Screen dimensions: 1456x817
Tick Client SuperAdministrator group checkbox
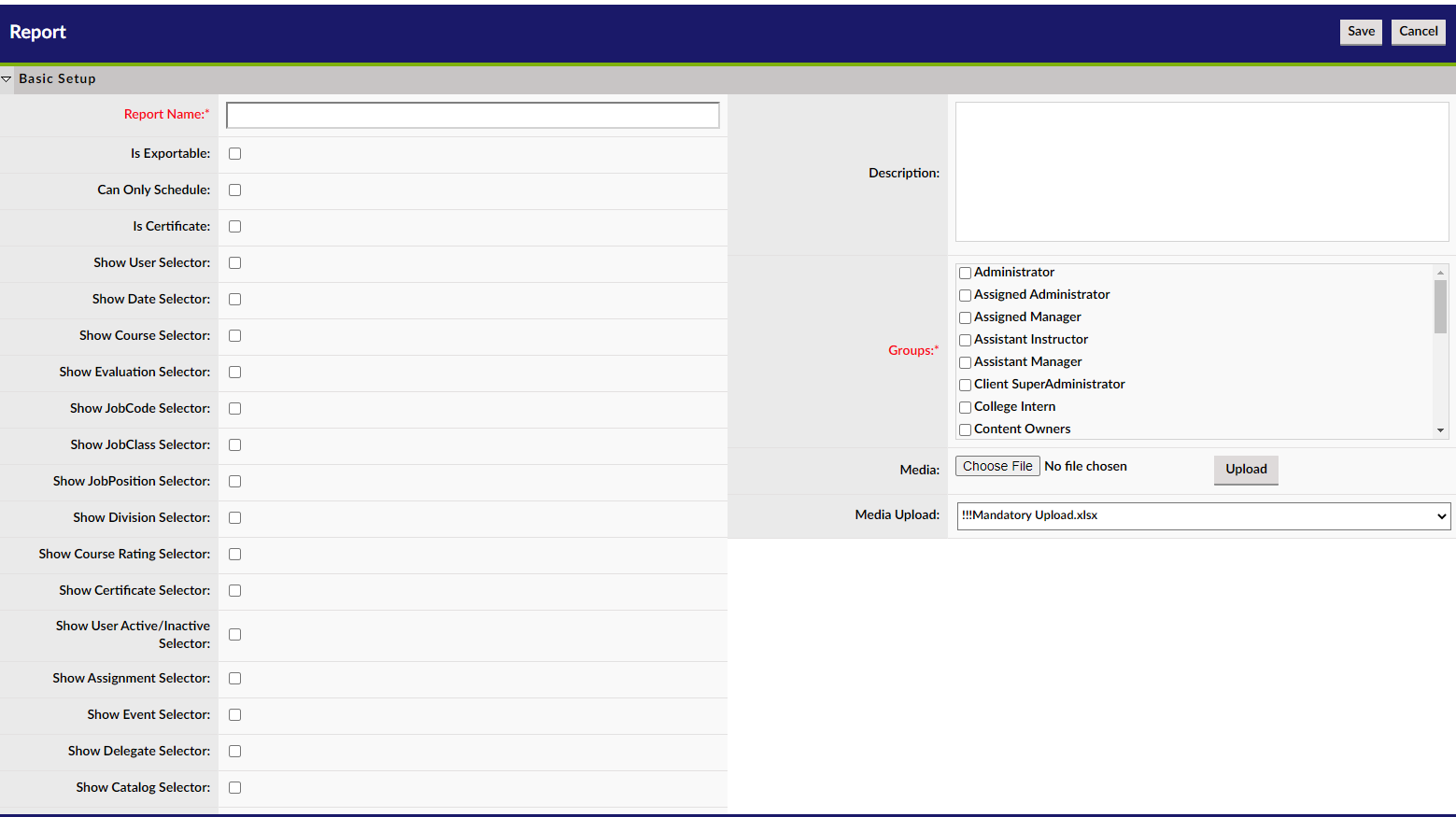pyautogui.click(x=966, y=386)
